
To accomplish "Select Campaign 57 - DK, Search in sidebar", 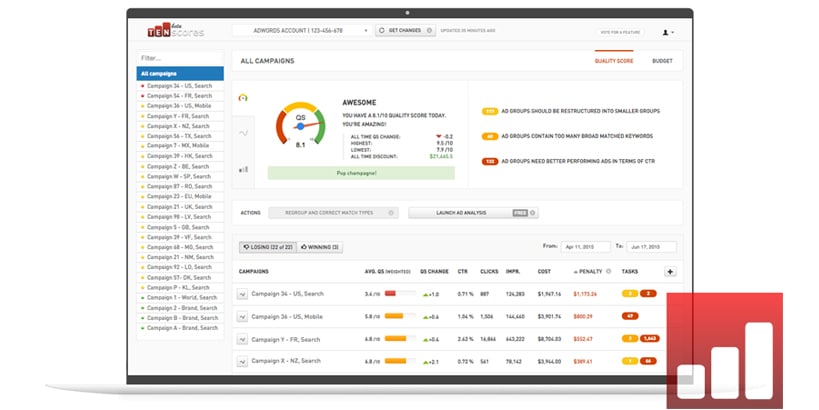I will click(180, 277).
